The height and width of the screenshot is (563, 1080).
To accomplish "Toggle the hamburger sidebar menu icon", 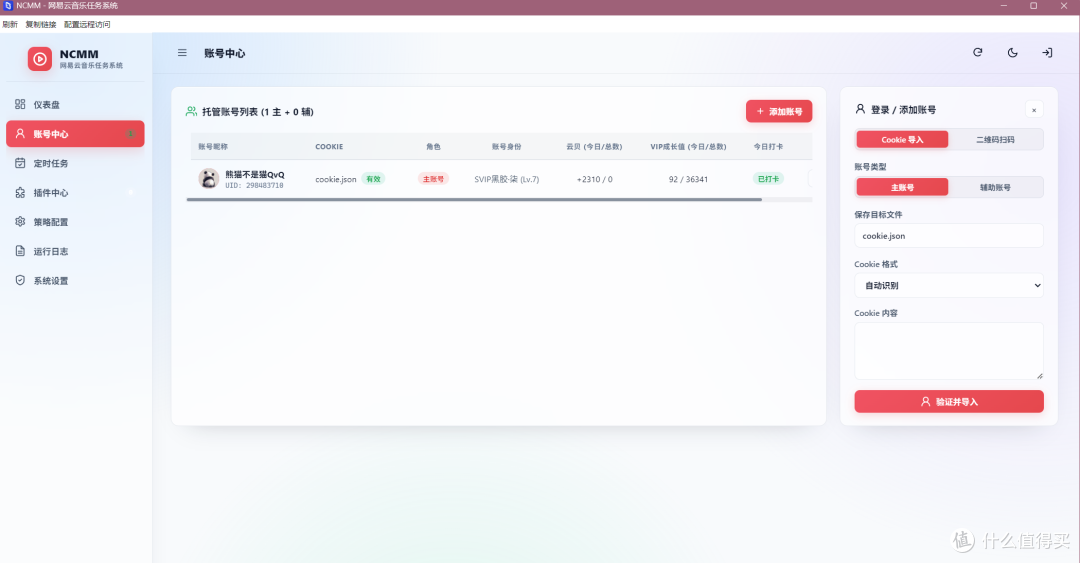I will tap(182, 52).
